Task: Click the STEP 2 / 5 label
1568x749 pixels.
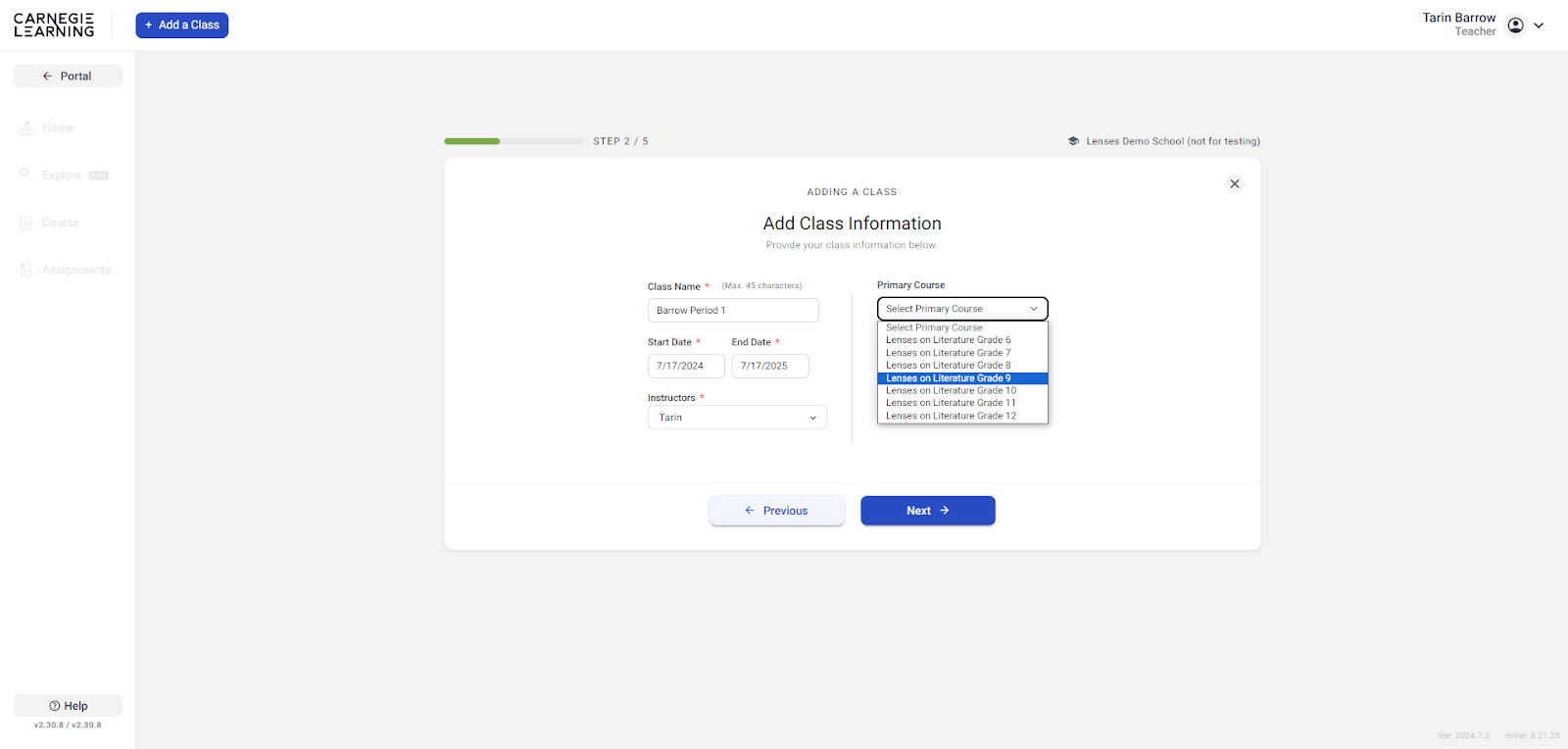Action: click(620, 141)
